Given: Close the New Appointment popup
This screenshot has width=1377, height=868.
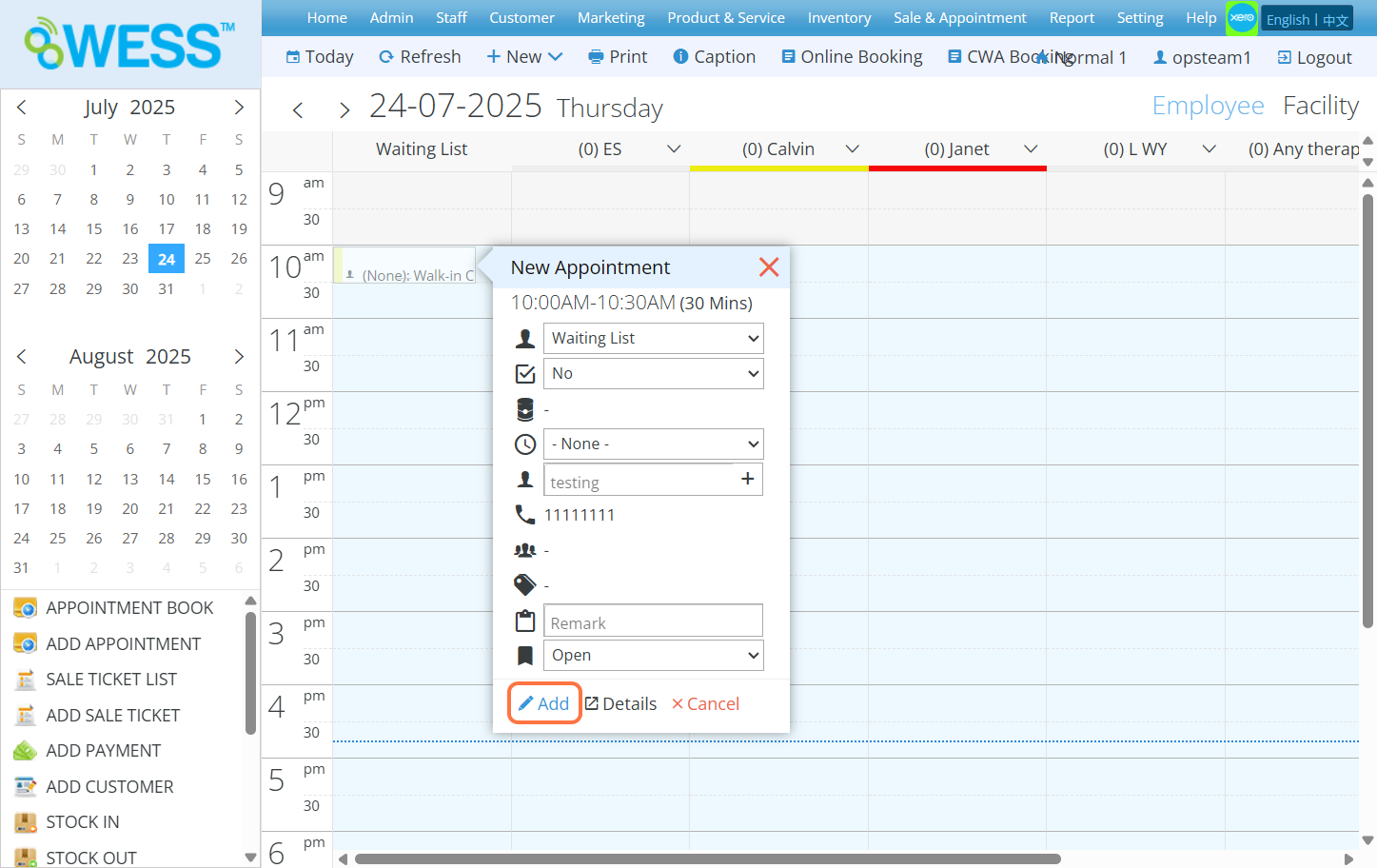Looking at the screenshot, I should coord(769,267).
